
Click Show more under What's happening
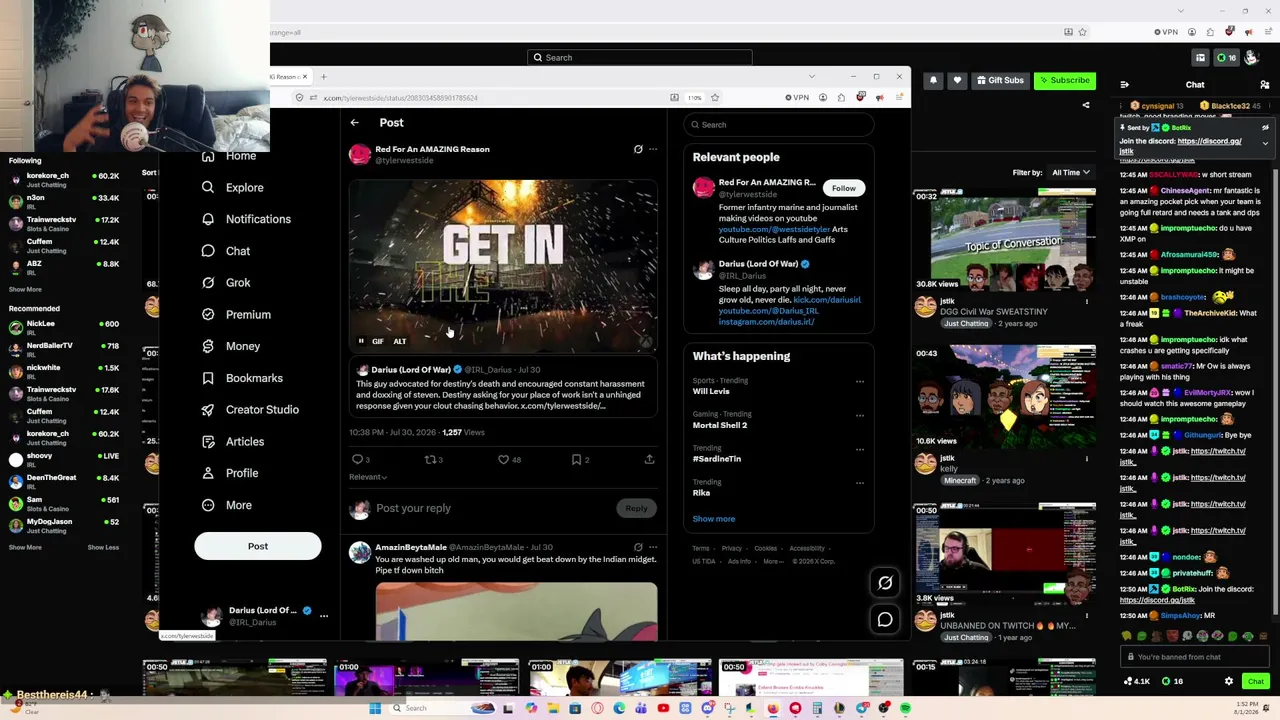coord(714,519)
